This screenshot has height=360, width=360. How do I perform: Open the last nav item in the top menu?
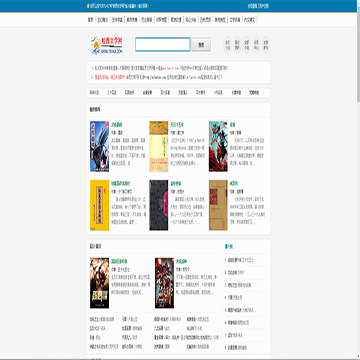click(x=249, y=20)
